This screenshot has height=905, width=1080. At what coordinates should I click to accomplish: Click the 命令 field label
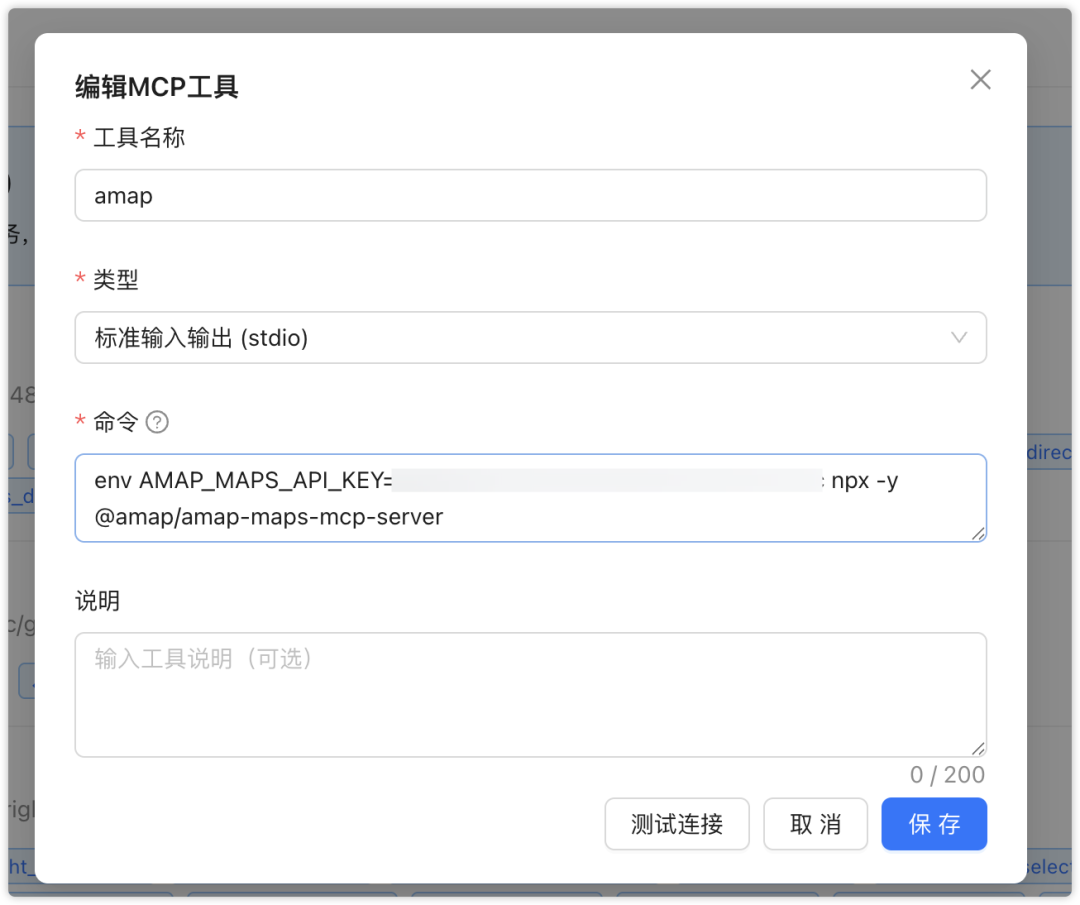pyautogui.click(x=116, y=422)
